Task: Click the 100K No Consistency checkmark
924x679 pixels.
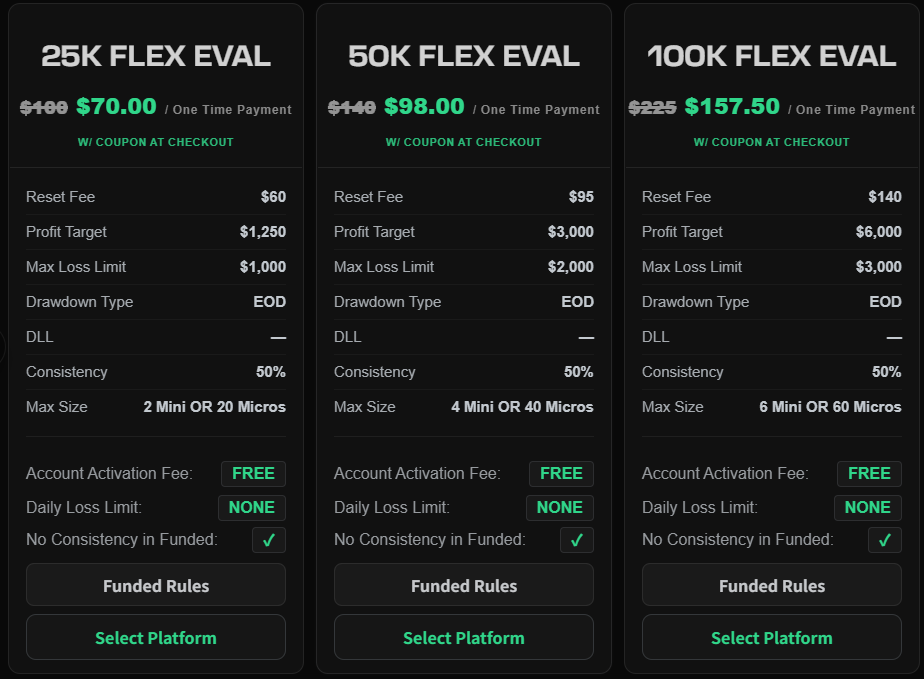Action: tap(885, 540)
